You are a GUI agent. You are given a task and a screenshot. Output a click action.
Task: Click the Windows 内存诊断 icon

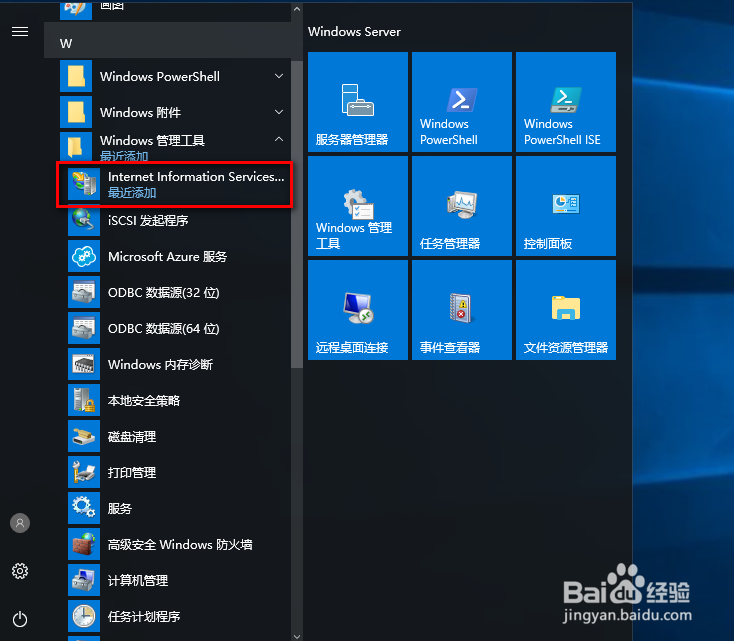(x=84, y=364)
